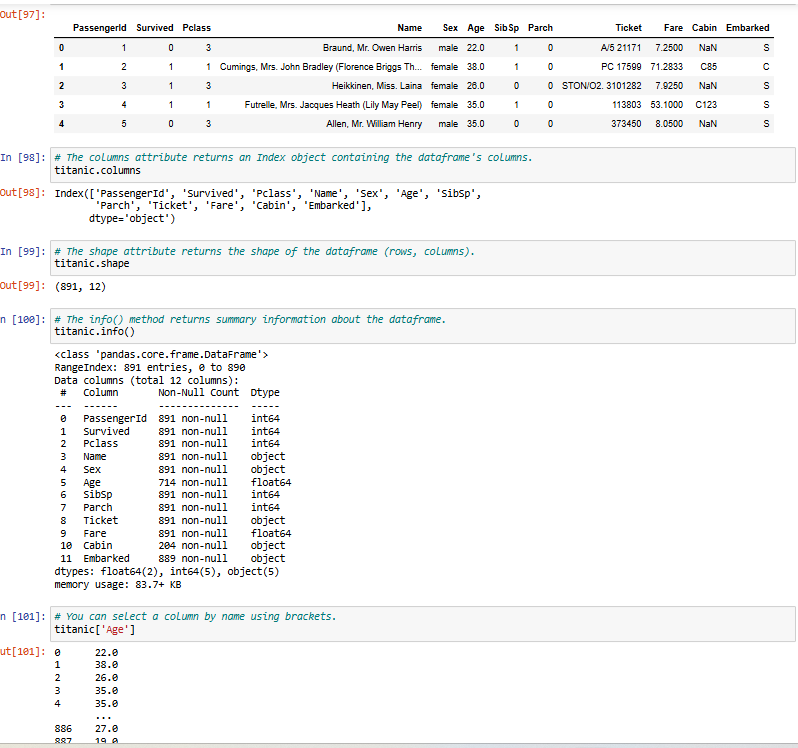Screen dimensions: 798x748
Task: Select the In [99] cell prompt
Action: pos(23,251)
